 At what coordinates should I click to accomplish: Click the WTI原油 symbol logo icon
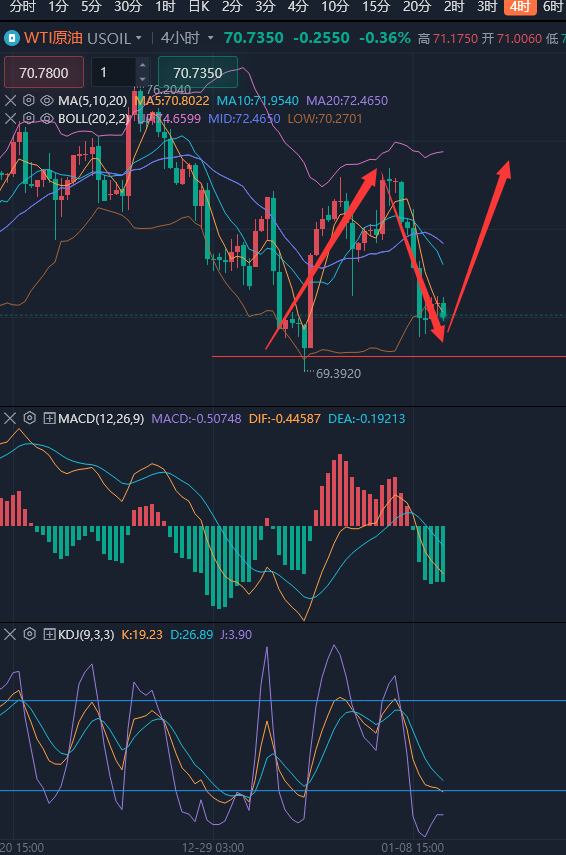pos(11,38)
